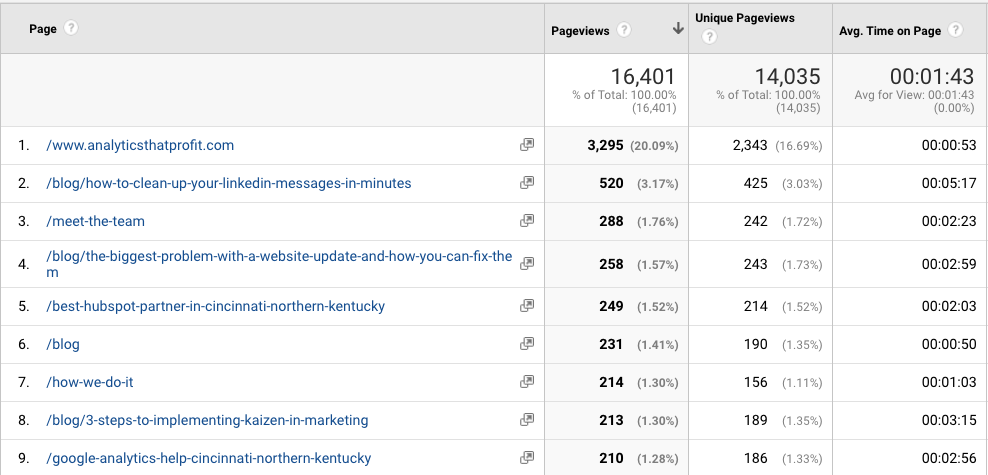Open the /blog/3-steps-to-implementing-kaizen-in-marketing link
Screen dimensions: 988x475
pyautogui.click(x=207, y=420)
